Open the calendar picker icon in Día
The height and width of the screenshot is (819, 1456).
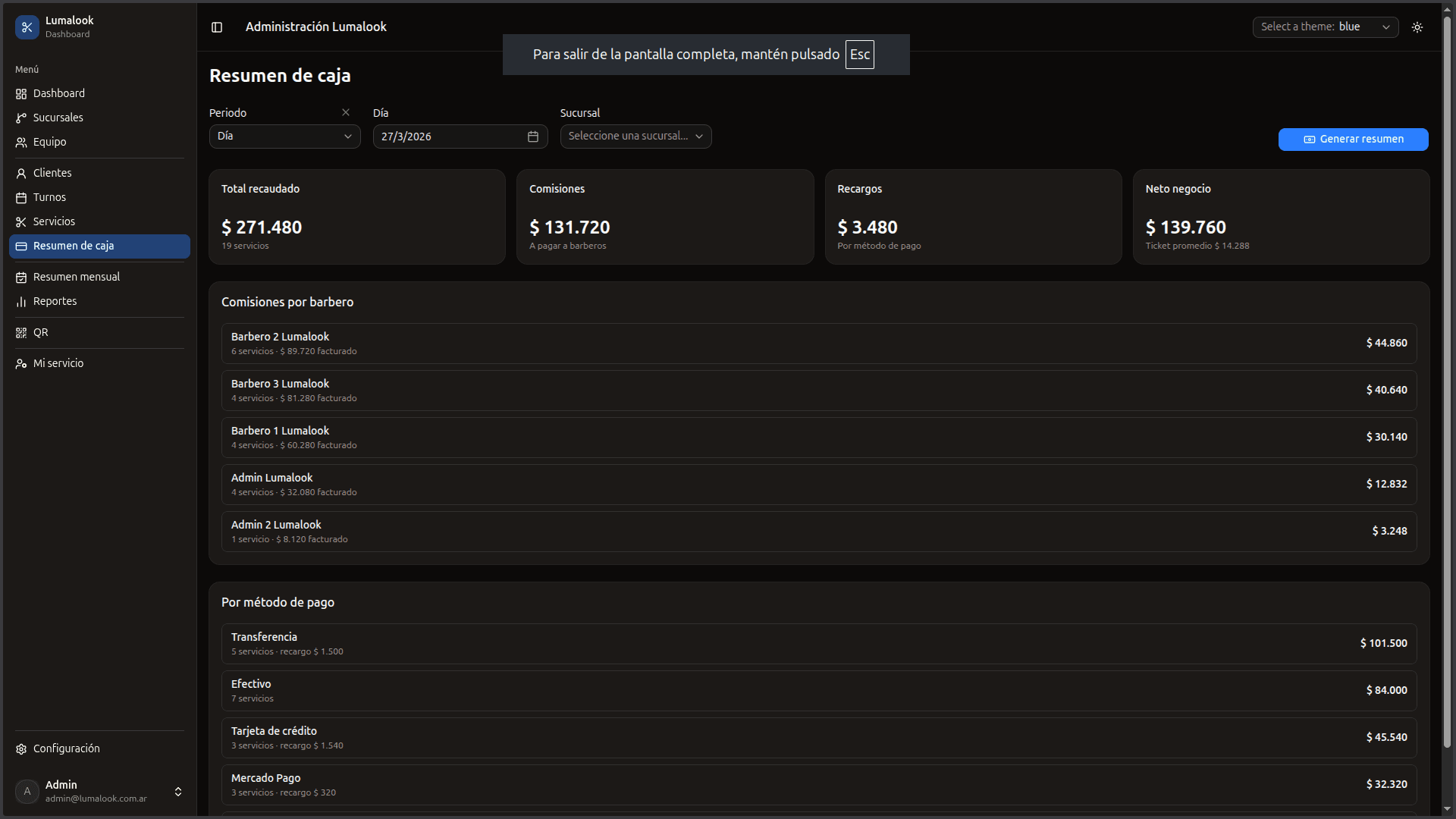533,136
